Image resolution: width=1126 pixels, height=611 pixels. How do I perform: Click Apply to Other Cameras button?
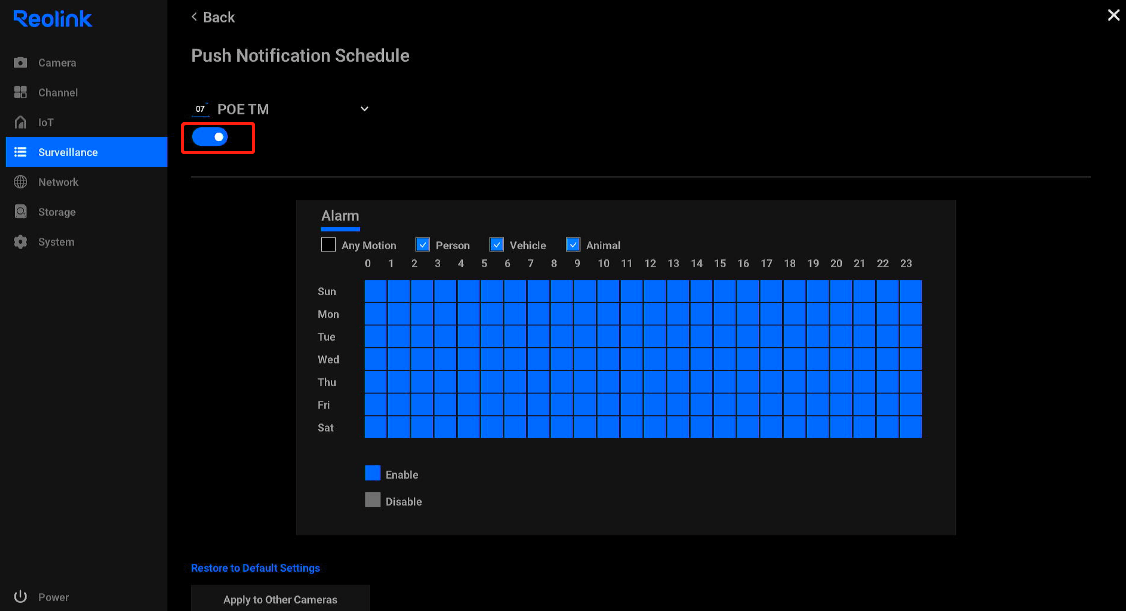[280, 599]
